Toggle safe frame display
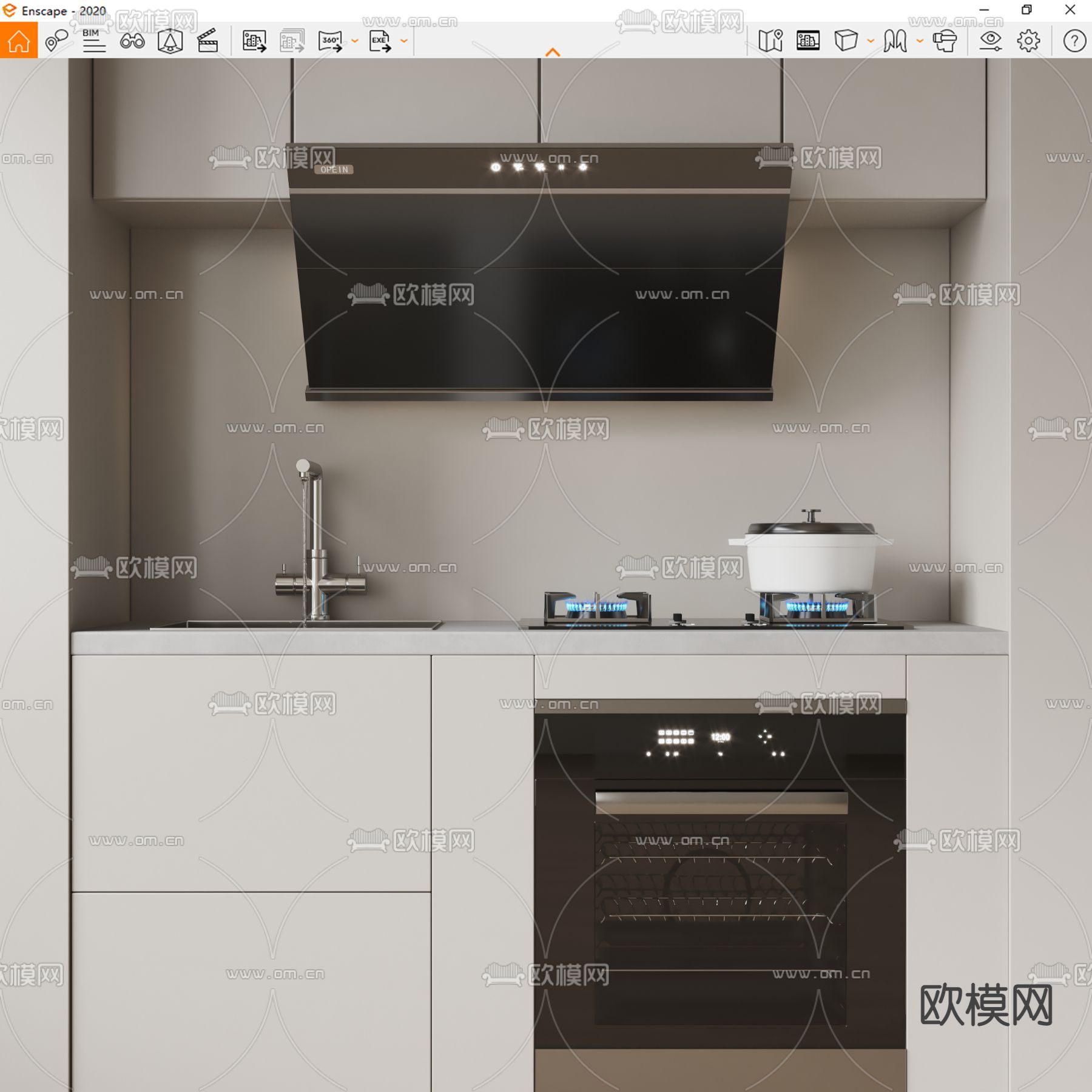This screenshot has height=1092, width=1092. (809, 41)
